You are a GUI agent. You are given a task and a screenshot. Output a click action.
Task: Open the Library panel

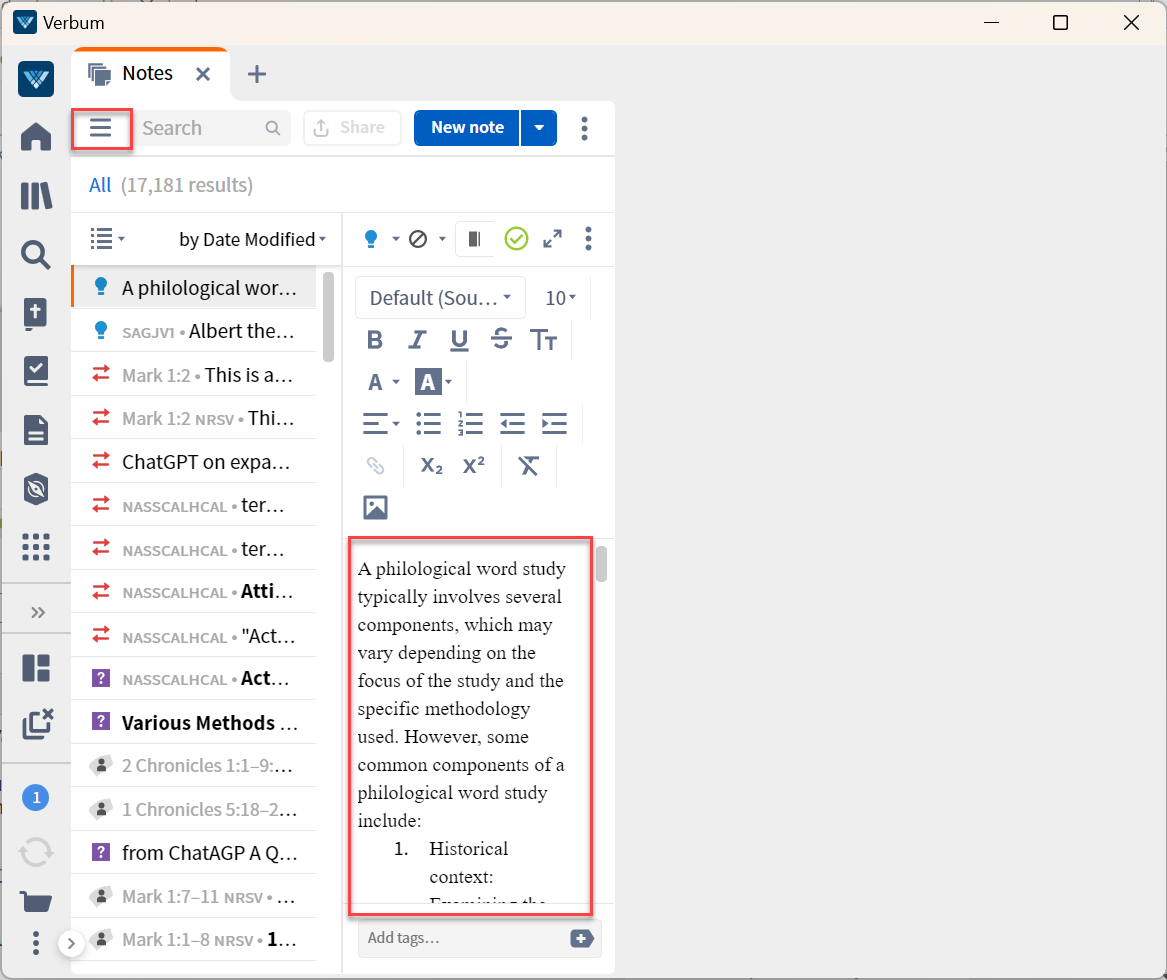36,196
